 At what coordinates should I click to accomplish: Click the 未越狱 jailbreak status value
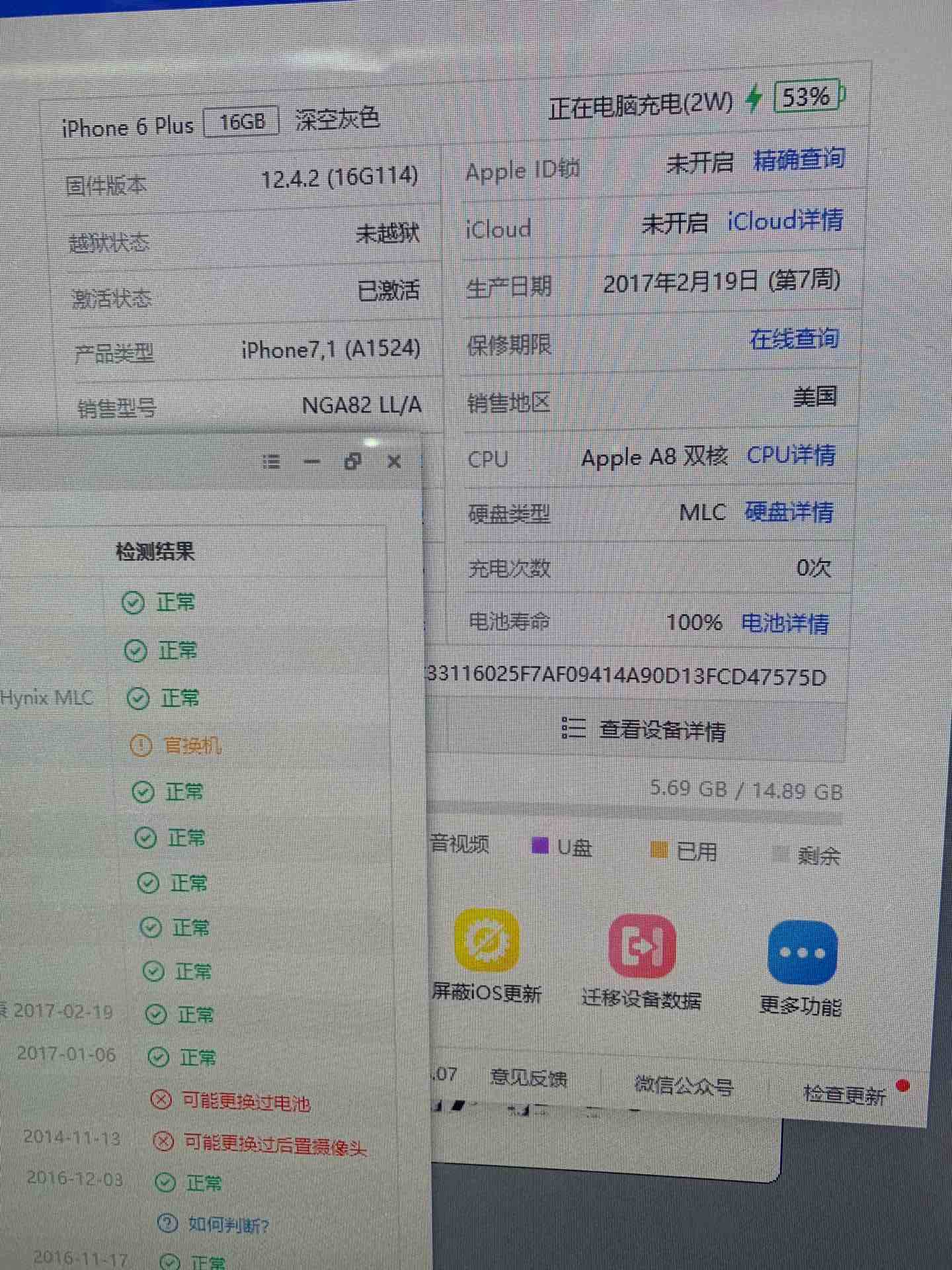(388, 232)
